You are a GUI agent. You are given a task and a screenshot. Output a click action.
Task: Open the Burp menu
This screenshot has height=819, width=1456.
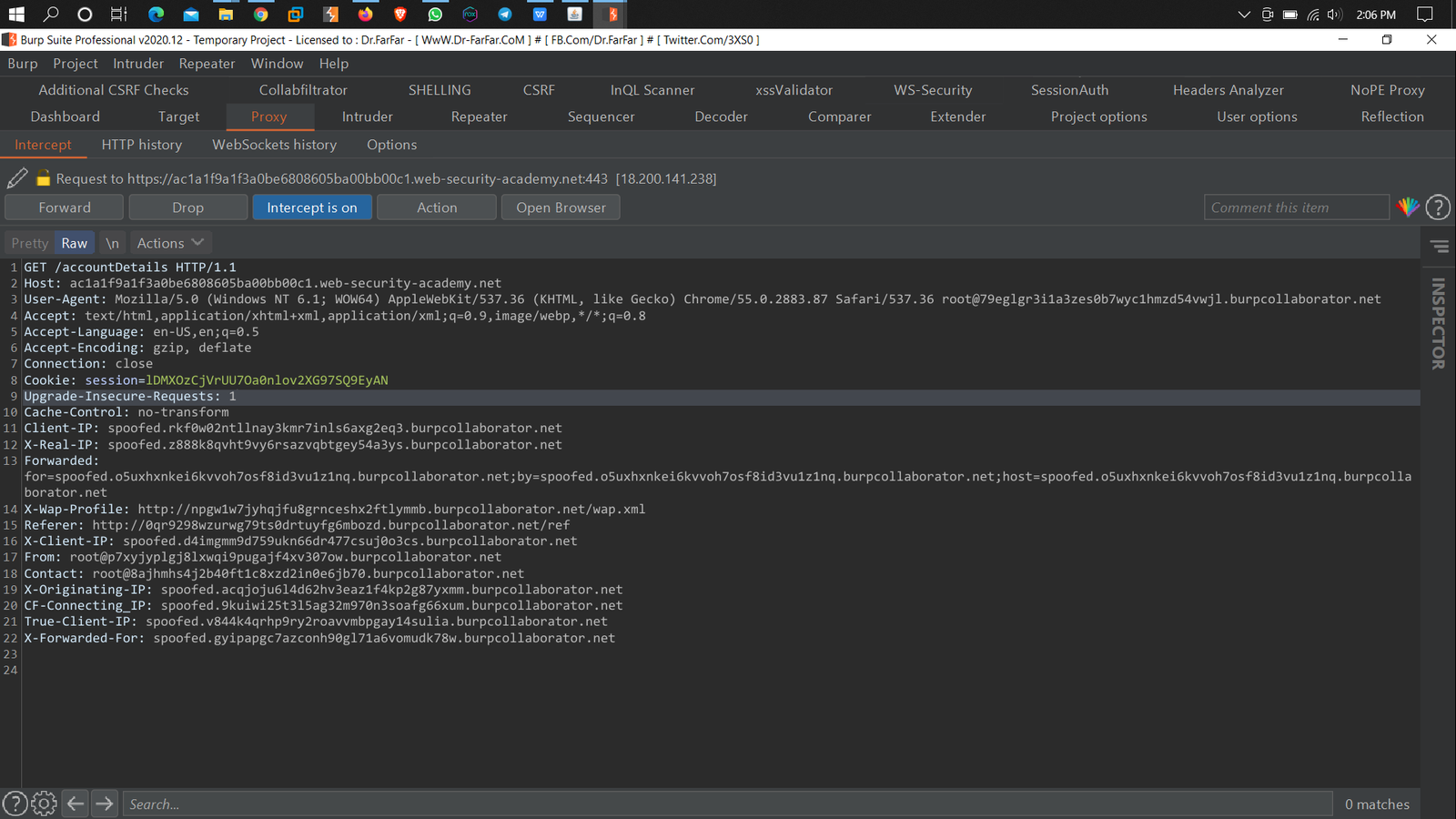coord(23,64)
